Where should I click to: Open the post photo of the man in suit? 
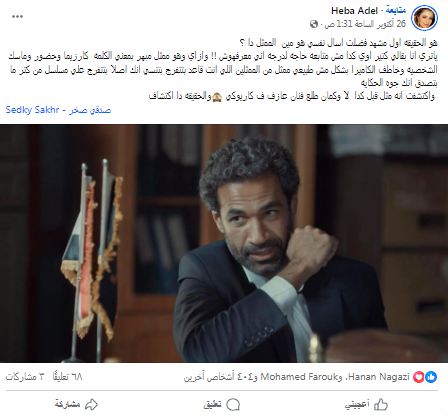click(224, 243)
